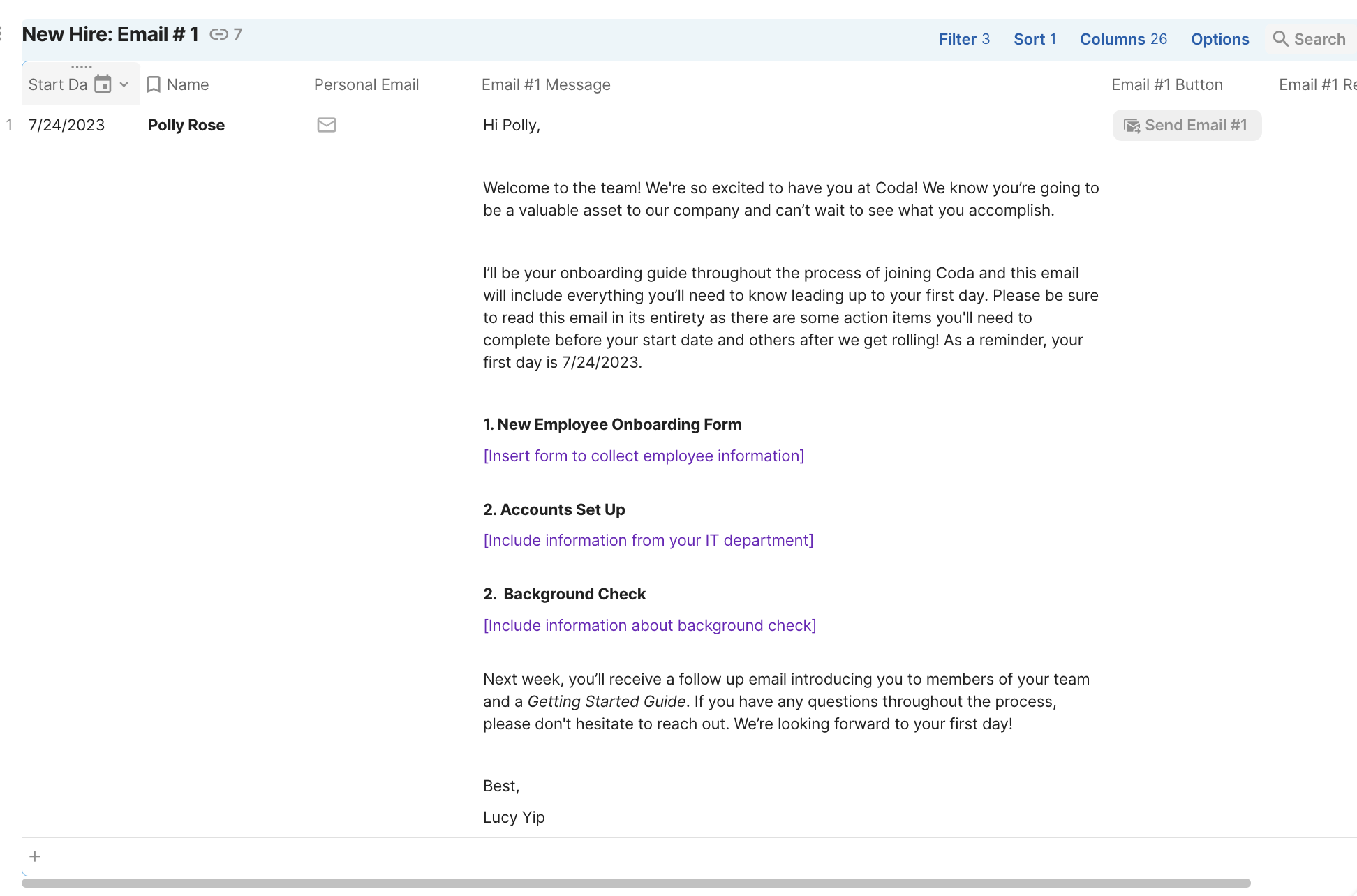Open the Sort menu

(x=1035, y=39)
